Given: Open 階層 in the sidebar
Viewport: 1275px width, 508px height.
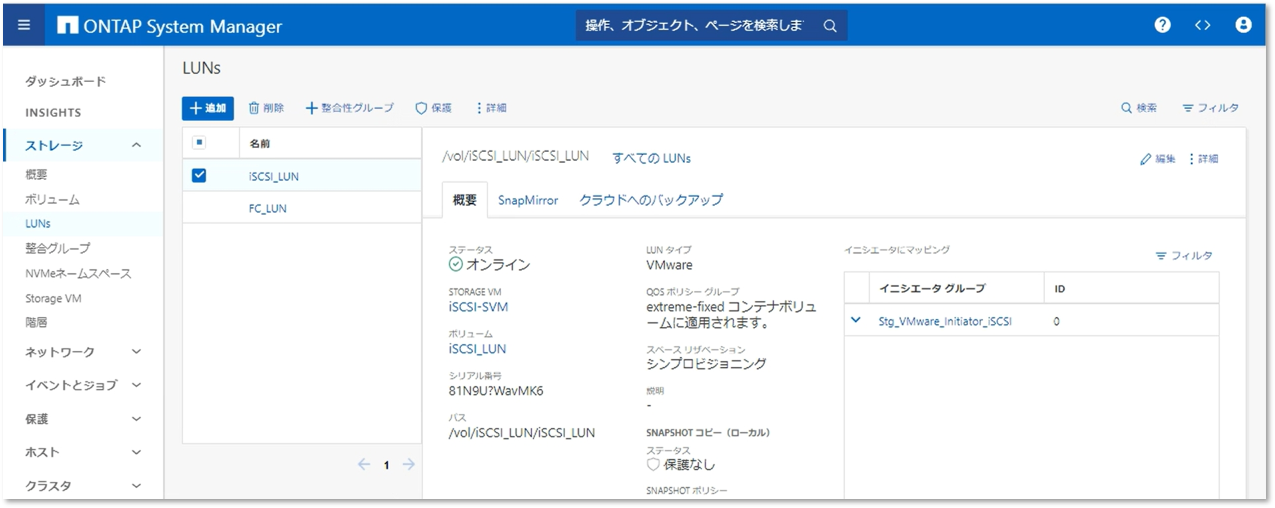Looking at the screenshot, I should [36, 323].
